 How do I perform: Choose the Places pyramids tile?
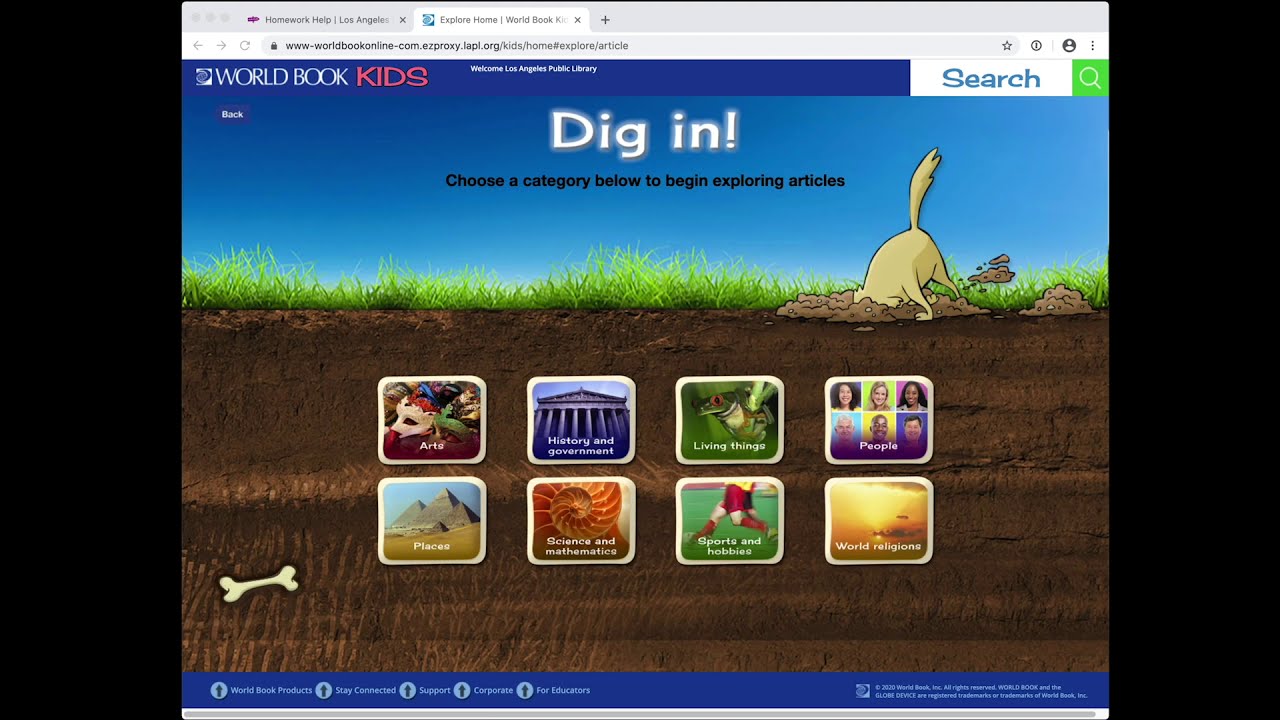click(432, 521)
